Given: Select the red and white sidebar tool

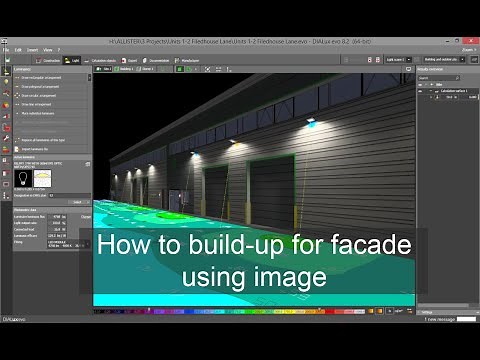Looking at the screenshot, I should 6,116.
